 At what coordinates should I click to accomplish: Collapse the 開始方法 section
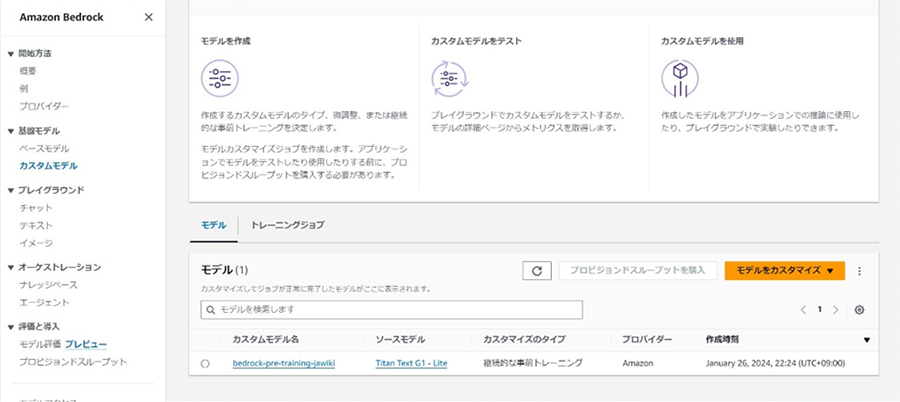pyautogui.click(x=10, y=54)
